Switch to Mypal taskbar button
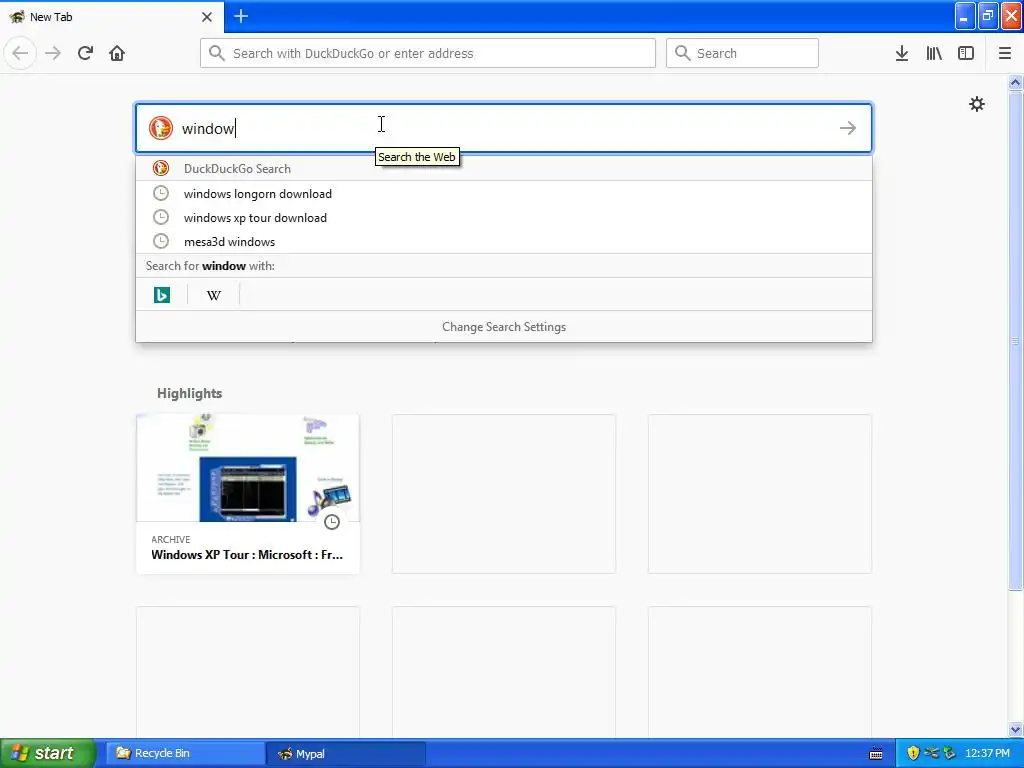Image resolution: width=1024 pixels, height=768 pixels. 346,753
